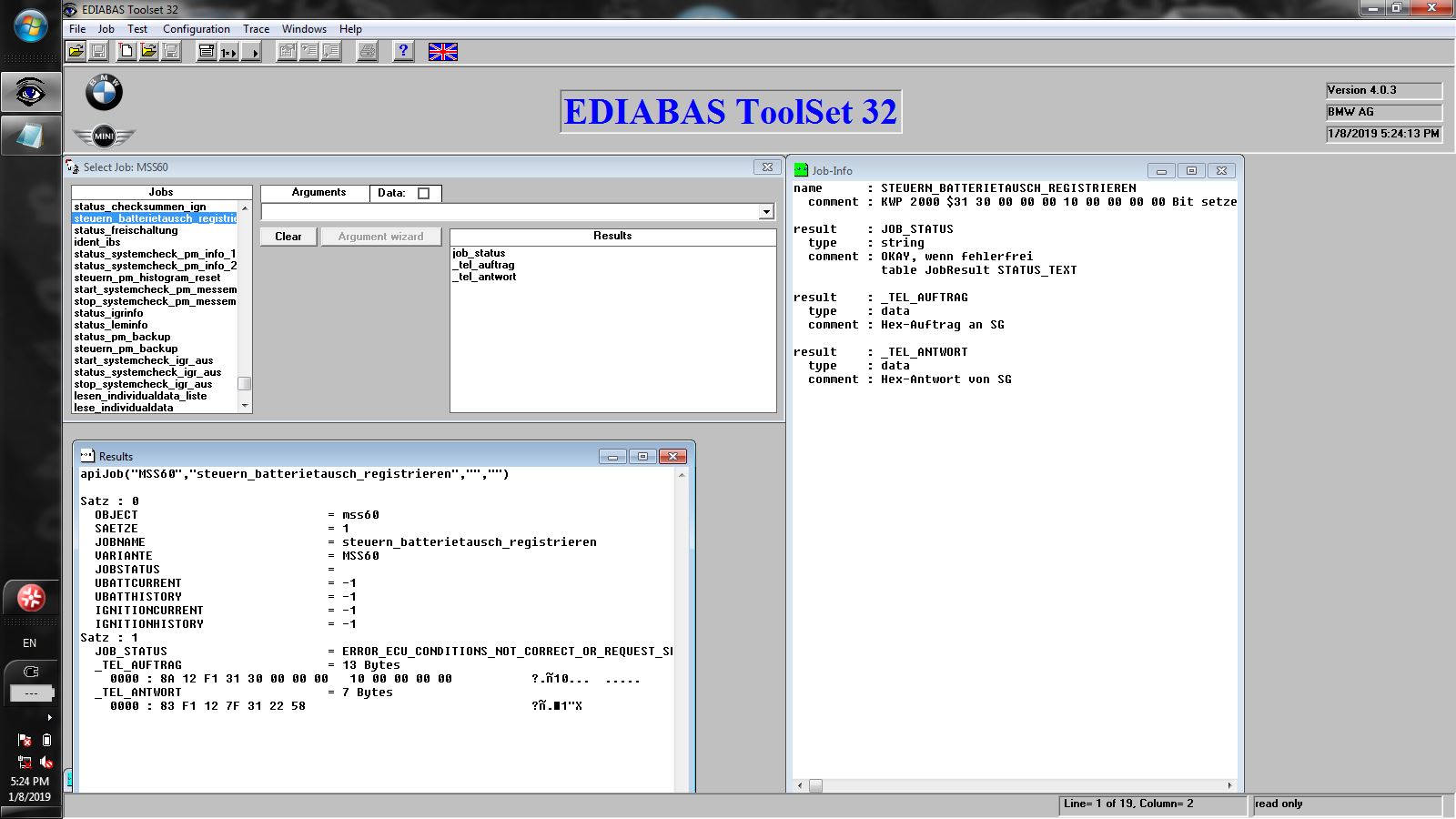This screenshot has width=1456, height=819.
Task: Open the Test menu
Action: click(137, 29)
